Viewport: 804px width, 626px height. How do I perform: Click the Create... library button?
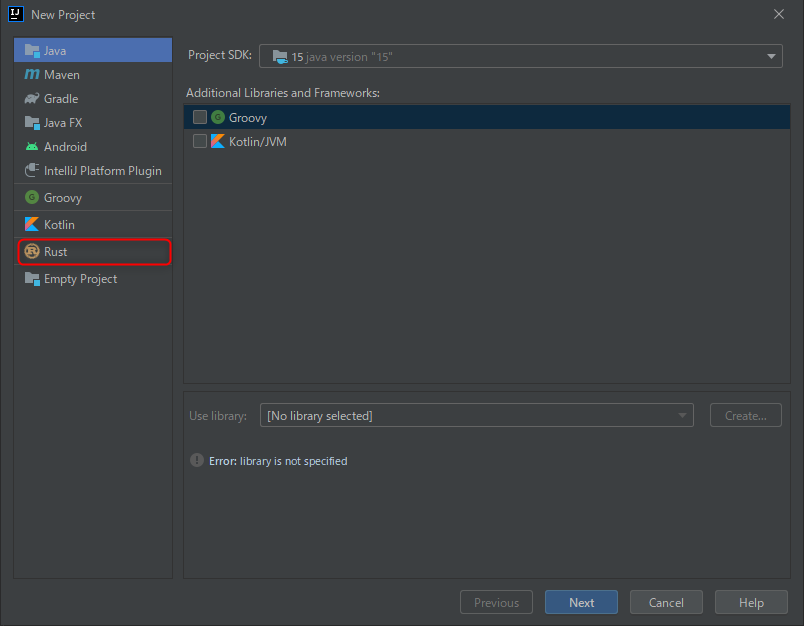[x=746, y=415]
